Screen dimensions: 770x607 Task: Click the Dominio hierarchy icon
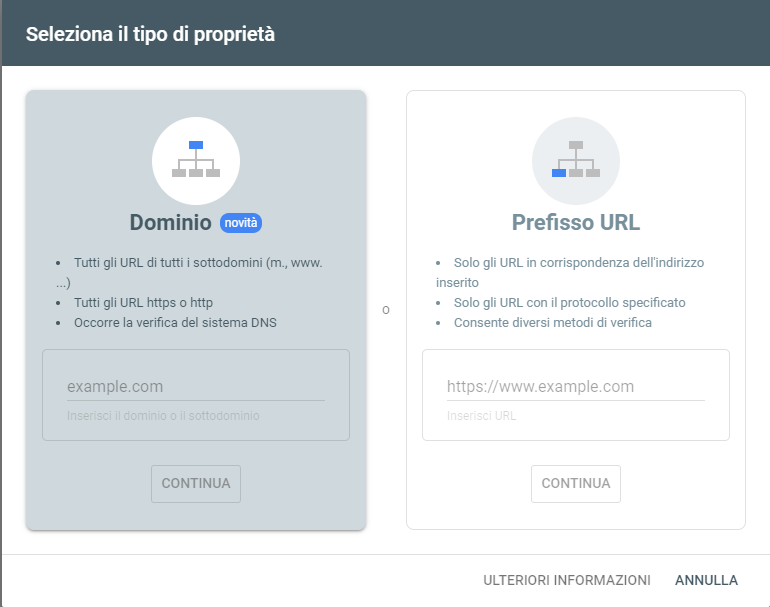coord(196,160)
